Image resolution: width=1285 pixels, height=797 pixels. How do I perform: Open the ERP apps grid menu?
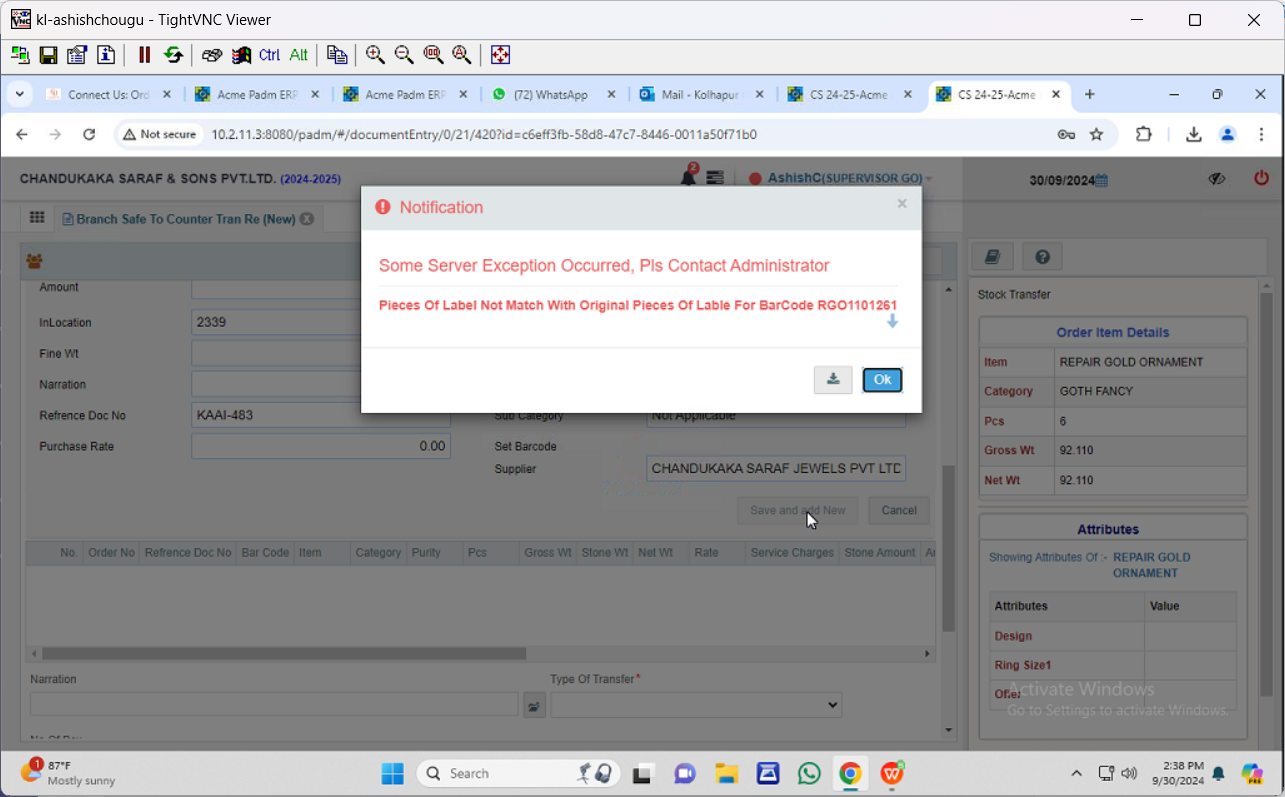click(x=37, y=218)
